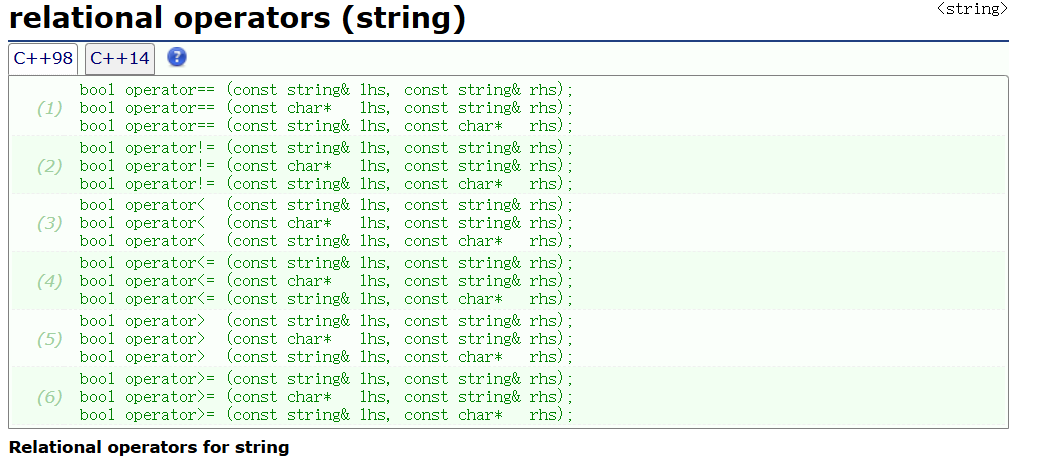This screenshot has width=1049, height=460.
Task: Click the operator< line with two string parameters
Action: pyautogui.click(x=326, y=205)
